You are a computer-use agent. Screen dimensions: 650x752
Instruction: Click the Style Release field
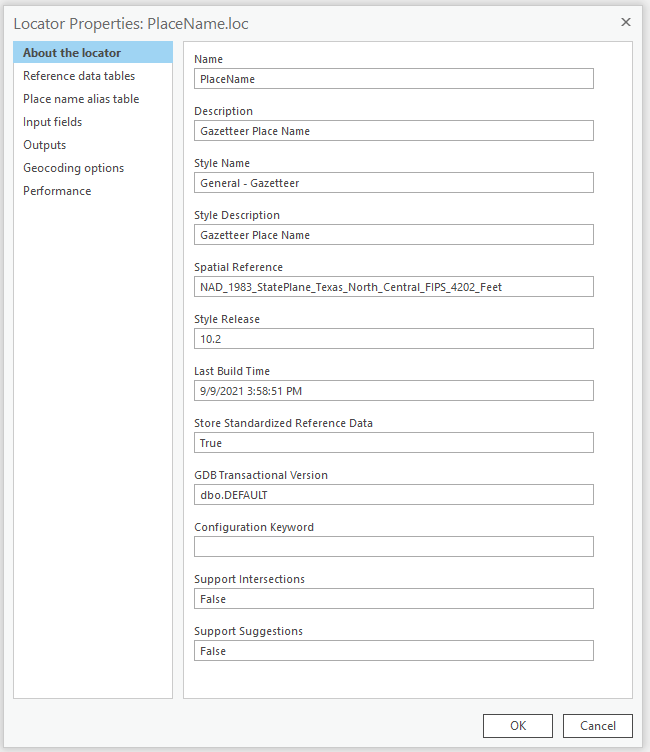(x=393, y=339)
